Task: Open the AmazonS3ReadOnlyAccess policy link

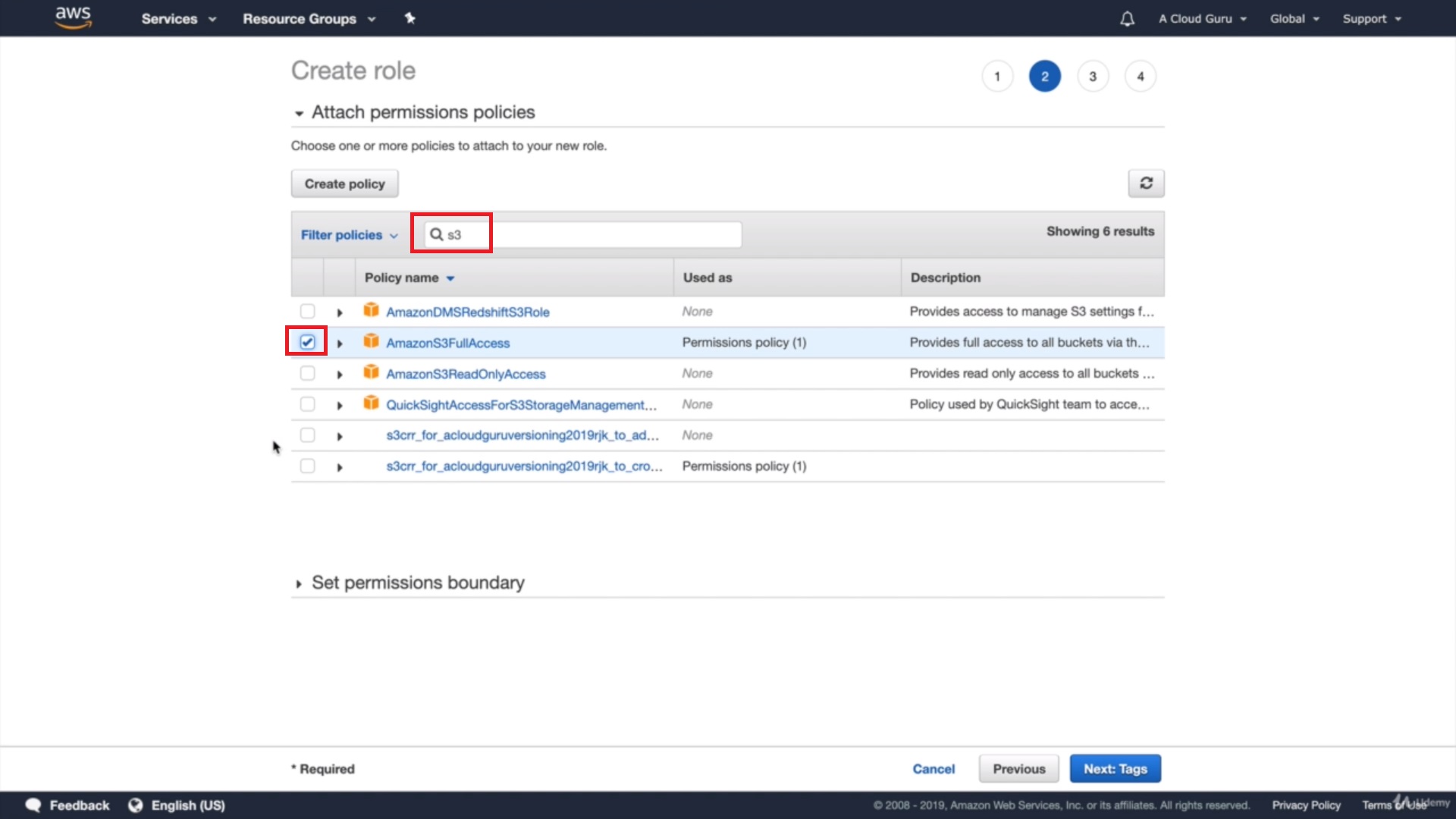Action: 466,374
